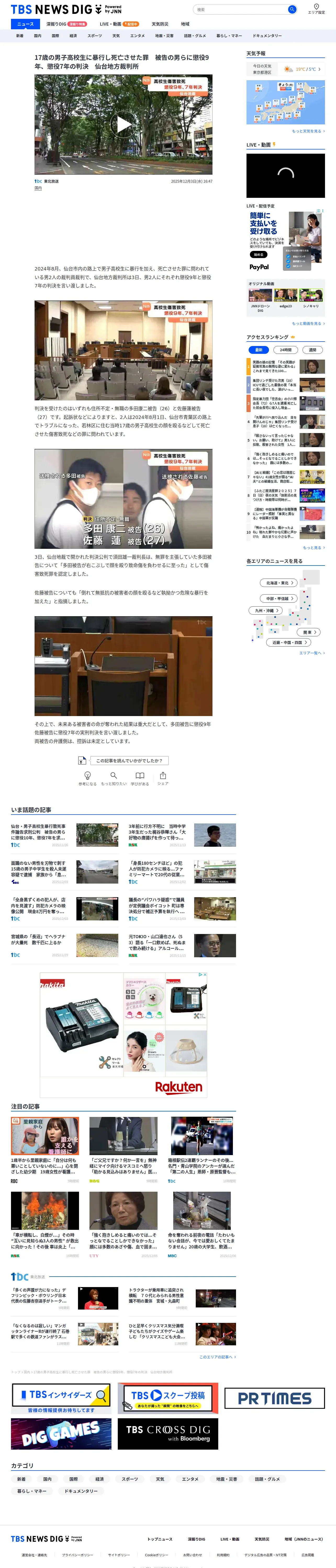
Task: Click the 経済 category chip at bottom
Action: (x=99, y=1479)
